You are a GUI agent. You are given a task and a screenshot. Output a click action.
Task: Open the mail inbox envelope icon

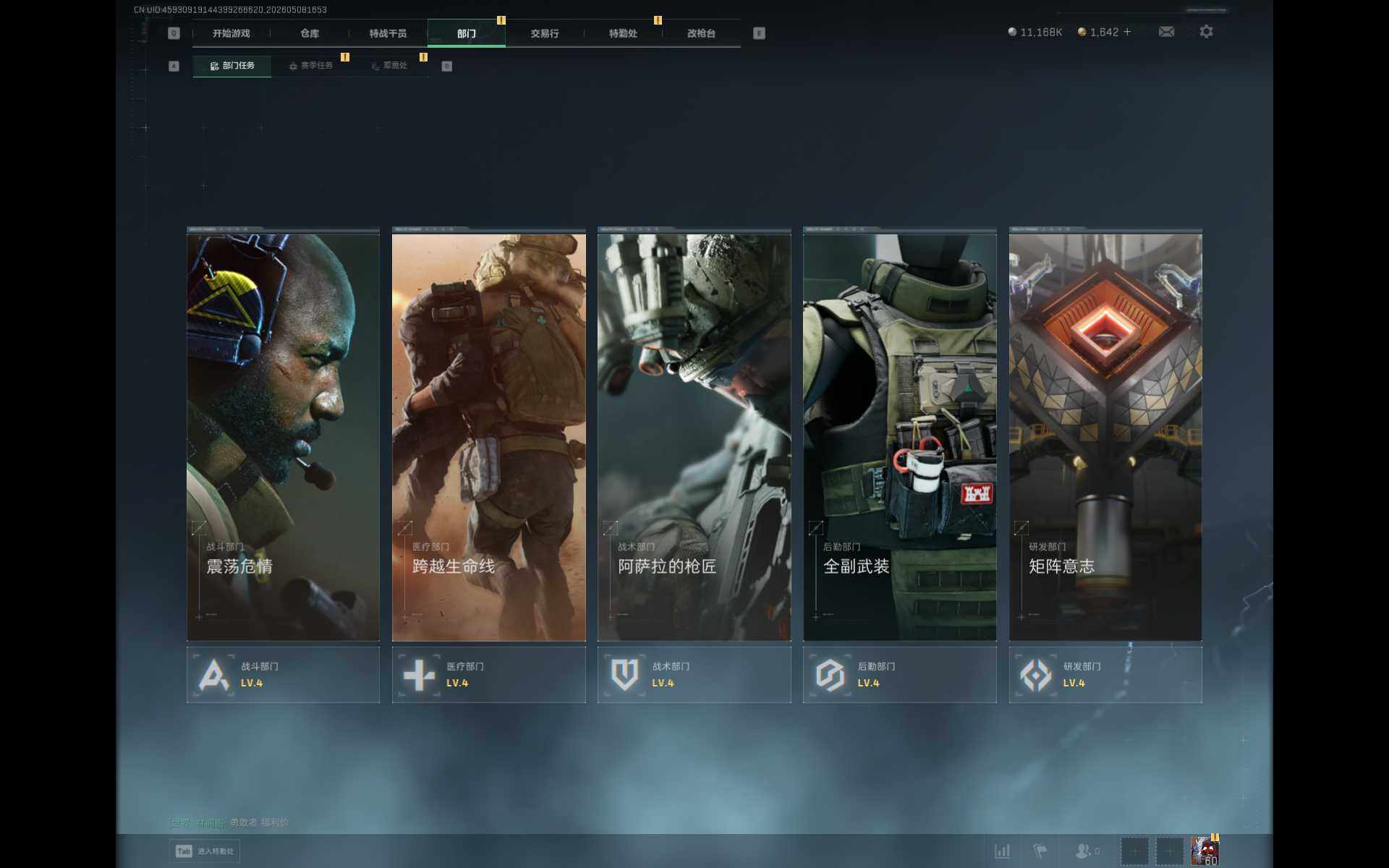click(1166, 32)
